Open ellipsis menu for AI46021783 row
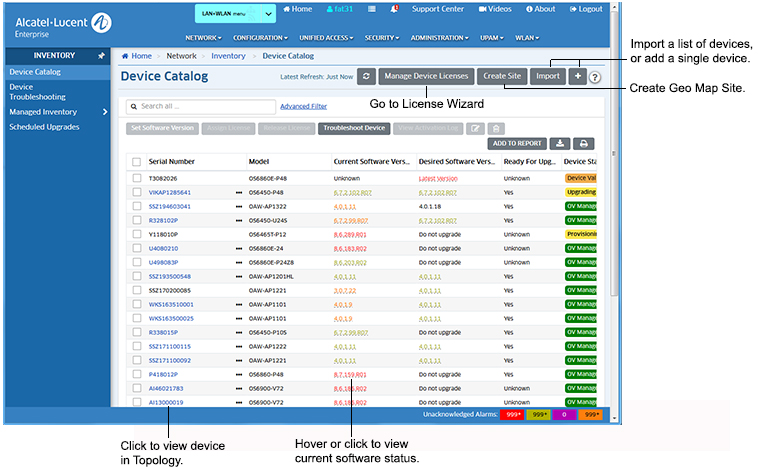Viewport: 758px width, 469px height. pyautogui.click(x=239, y=389)
